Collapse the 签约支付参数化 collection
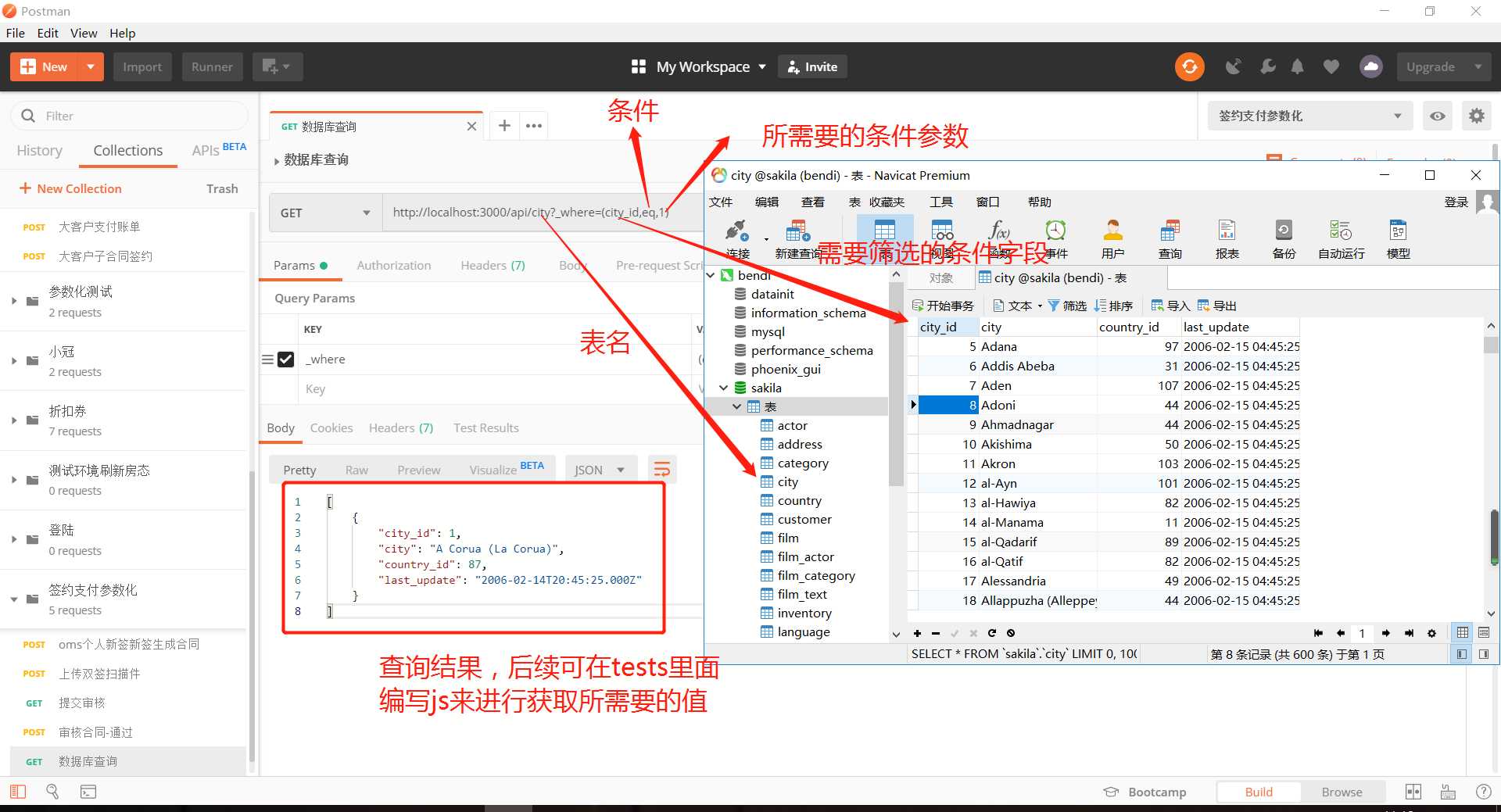 pyautogui.click(x=14, y=599)
